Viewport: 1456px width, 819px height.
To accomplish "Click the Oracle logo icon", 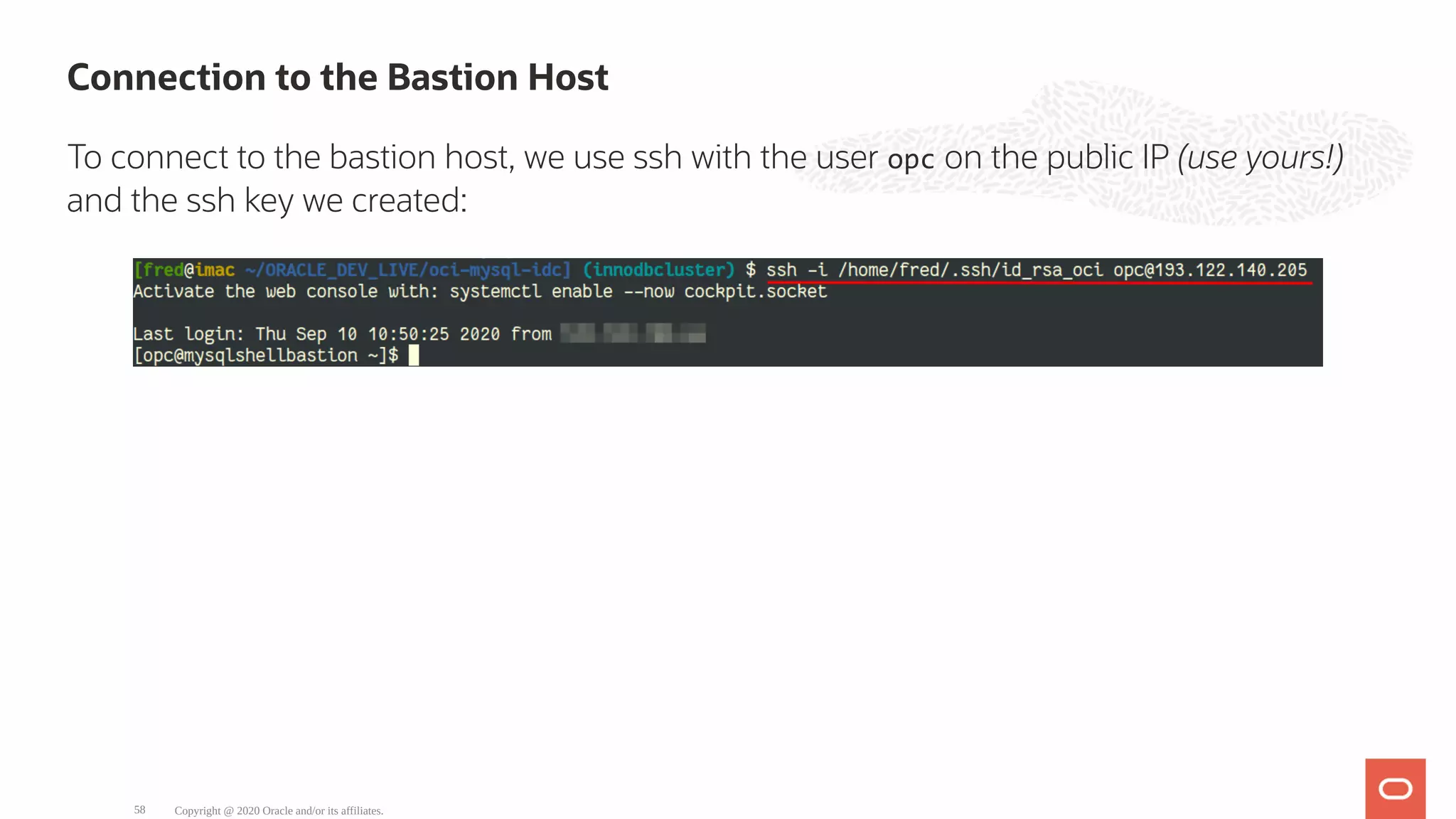I will pyautogui.click(x=1395, y=788).
